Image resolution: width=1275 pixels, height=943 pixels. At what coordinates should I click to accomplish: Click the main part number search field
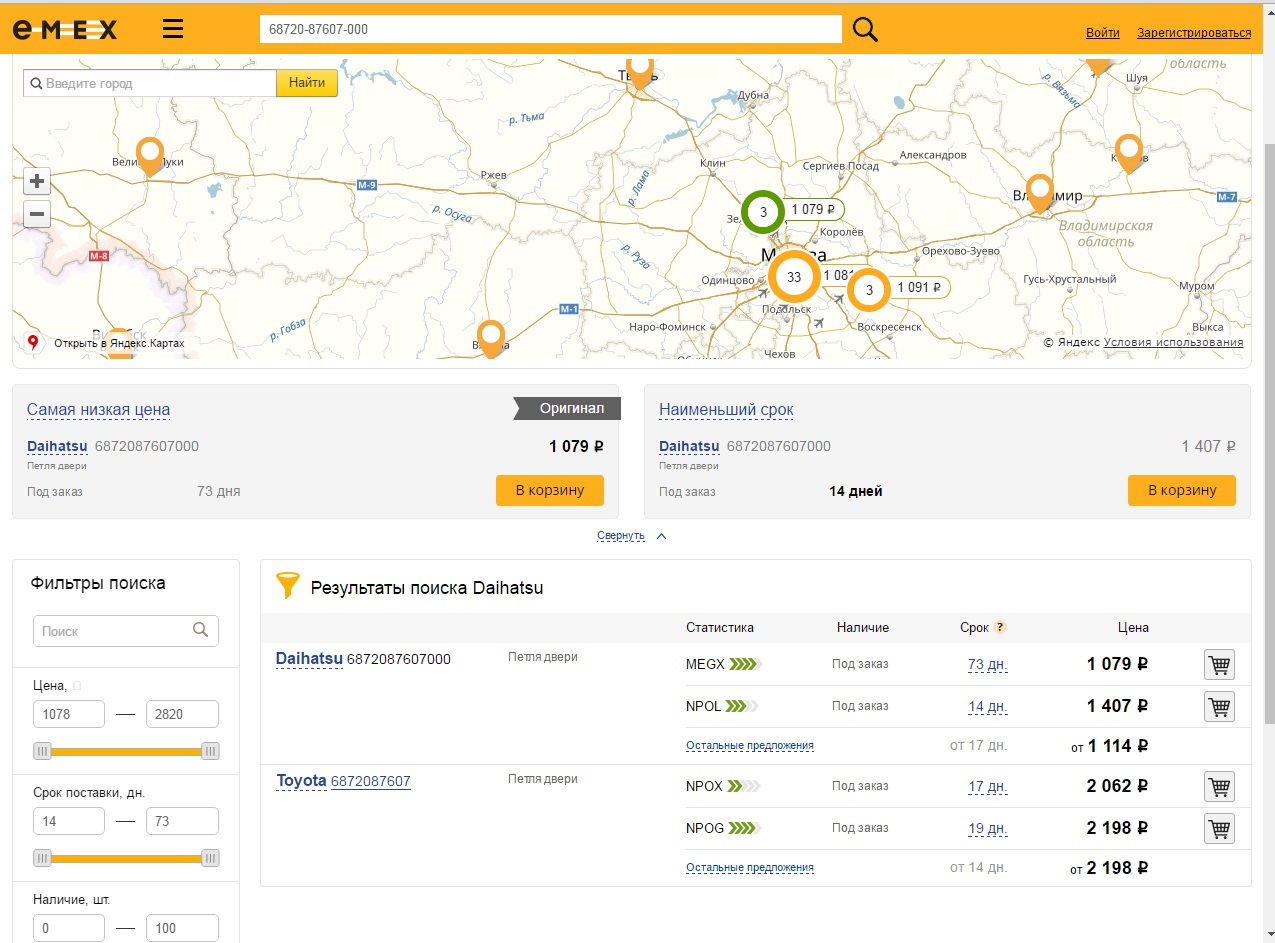pos(550,30)
